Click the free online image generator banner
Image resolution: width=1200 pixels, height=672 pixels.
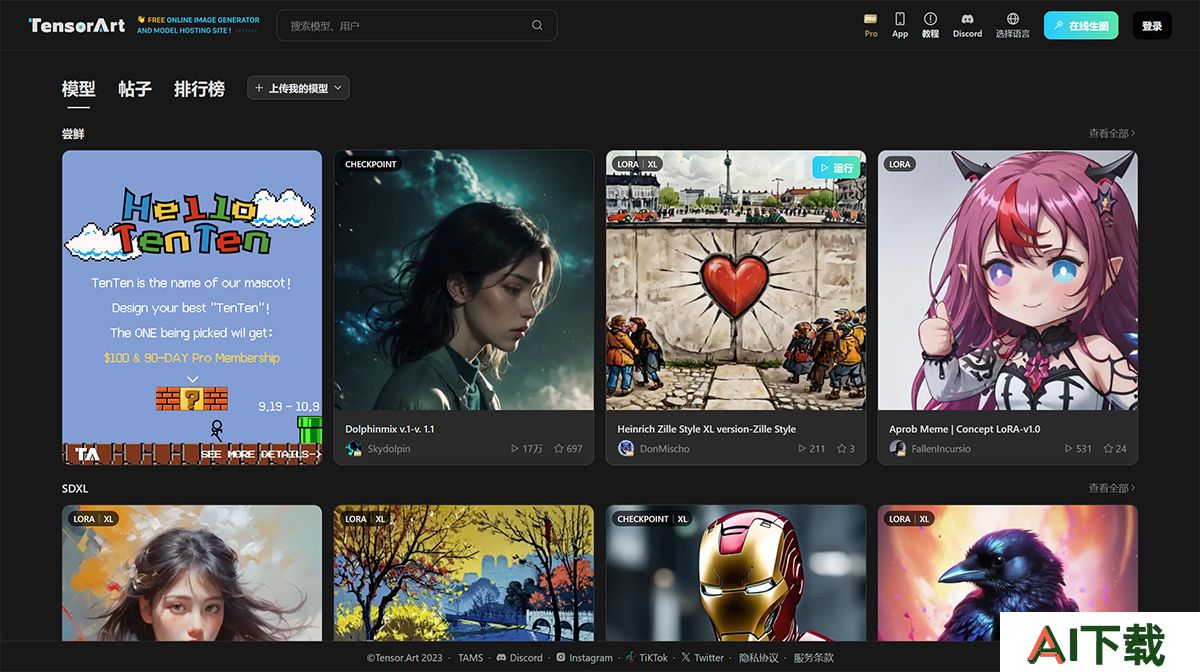198,25
